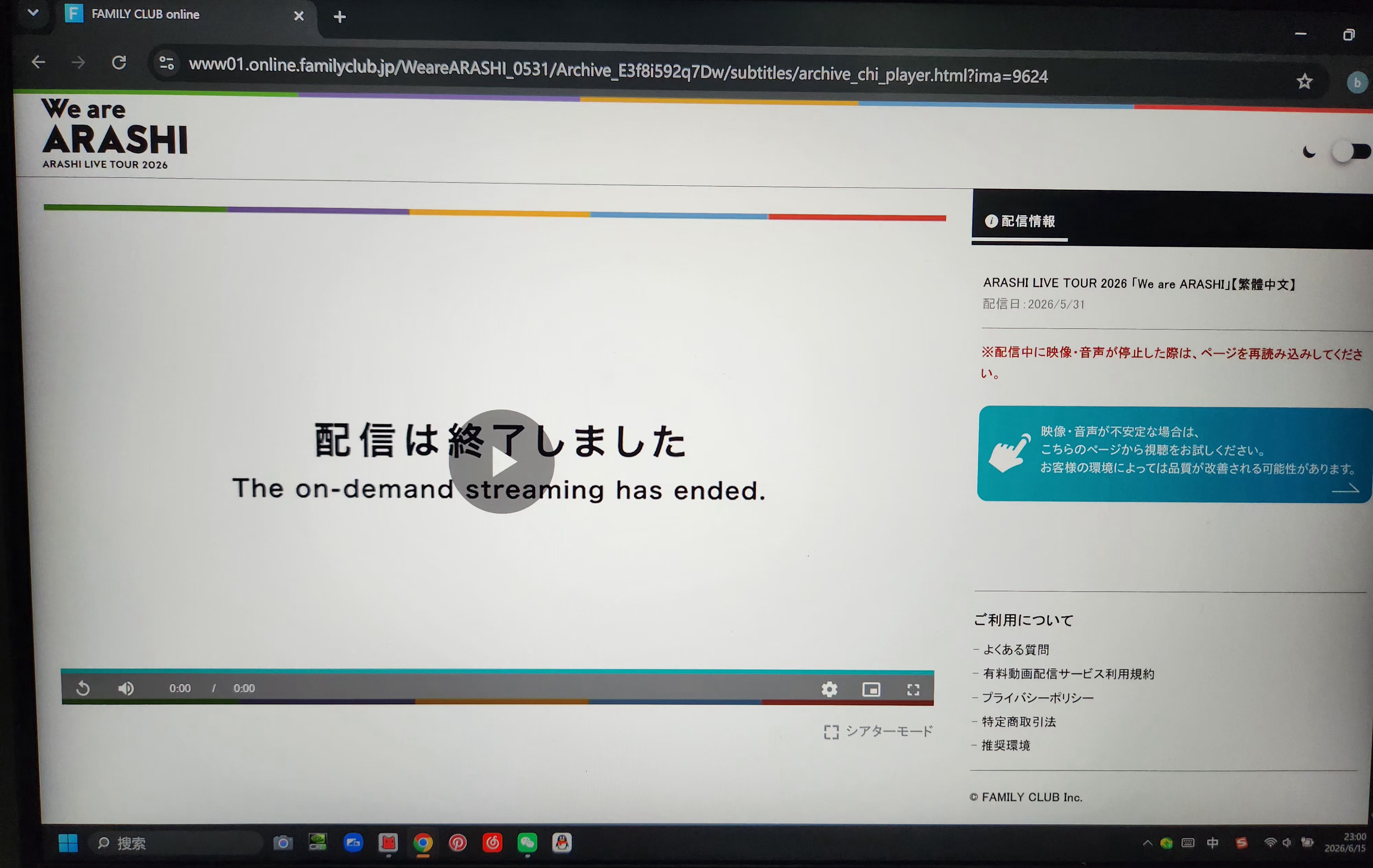
Task: Open プライバシーポリシー link
Action: [x=1038, y=697]
